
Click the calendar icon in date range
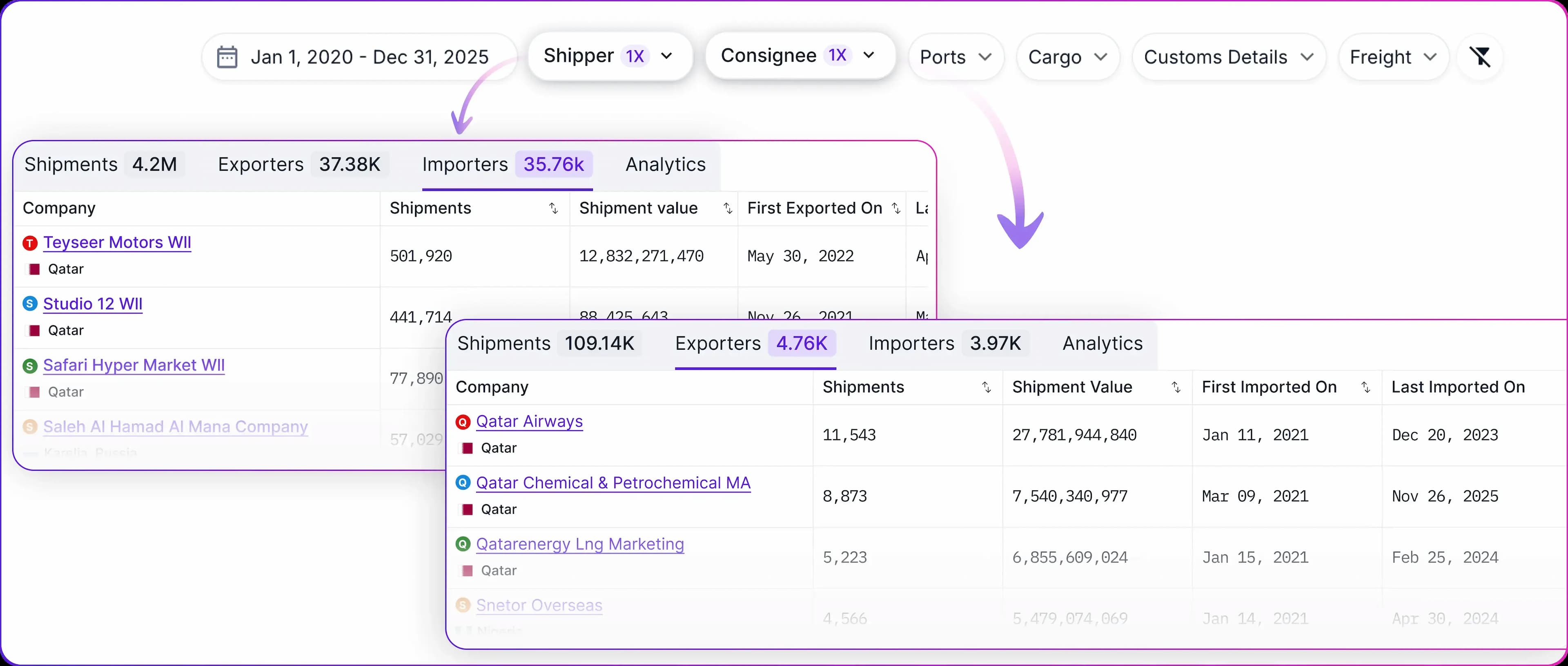coord(227,57)
